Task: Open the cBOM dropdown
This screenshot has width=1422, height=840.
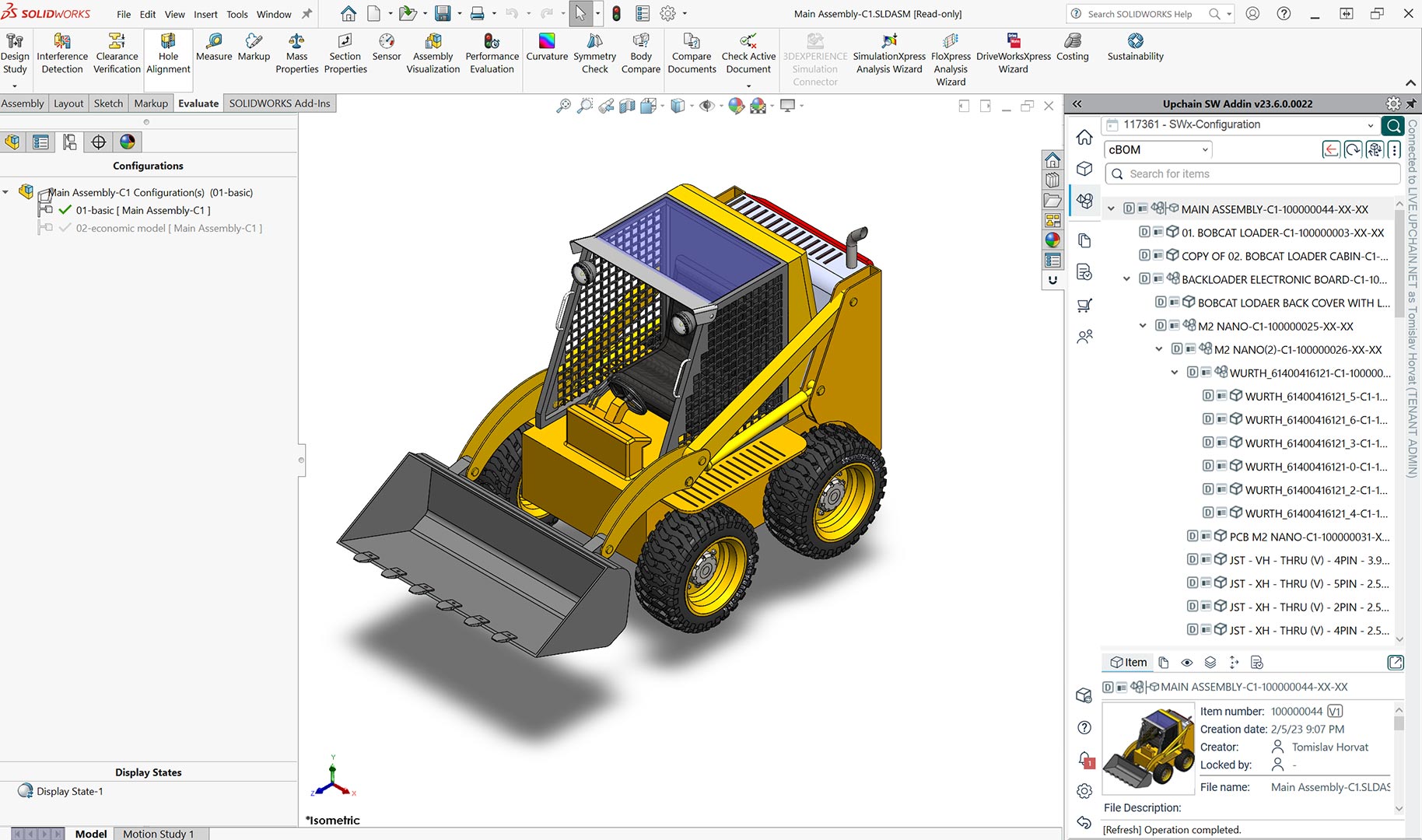Action: pyautogui.click(x=1158, y=149)
